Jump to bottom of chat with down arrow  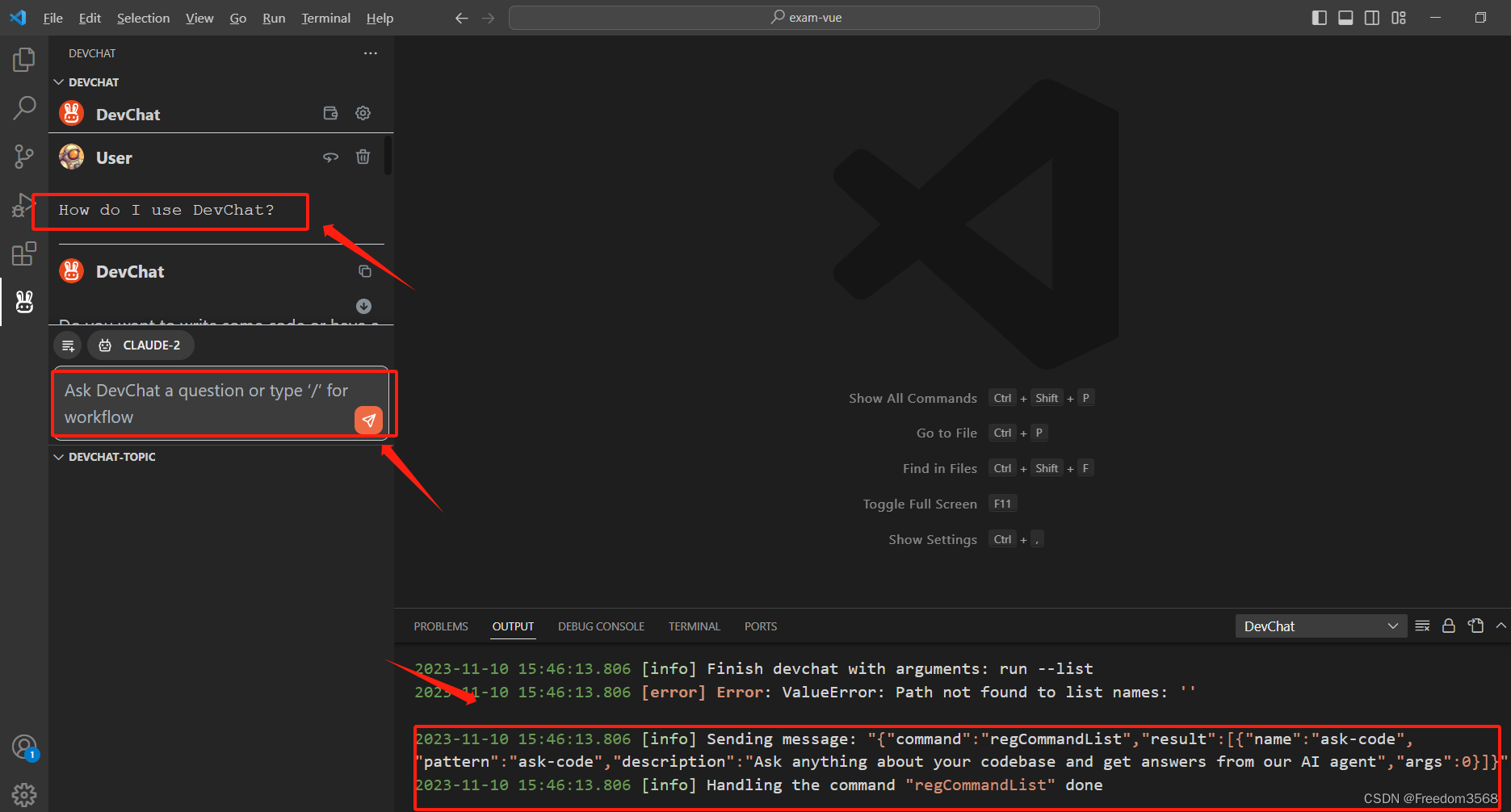point(364,306)
